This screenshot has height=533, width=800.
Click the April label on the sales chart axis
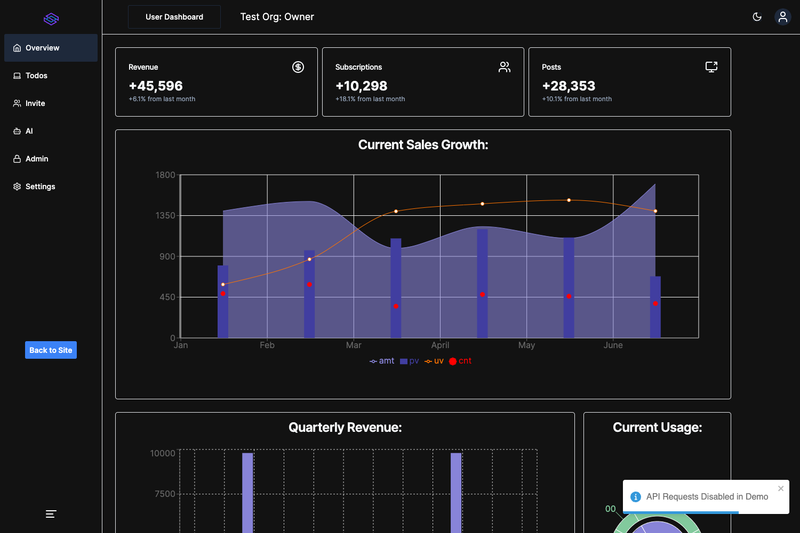pos(440,345)
